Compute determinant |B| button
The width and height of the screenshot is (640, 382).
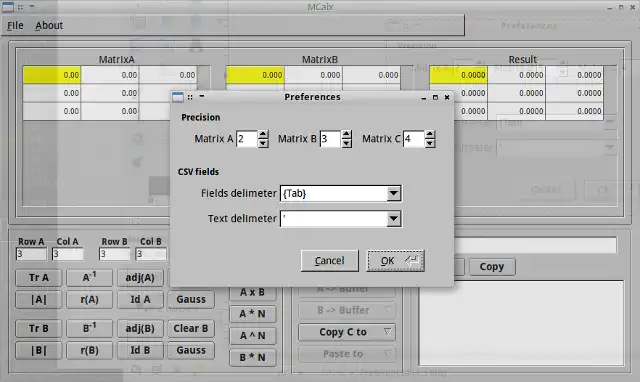[39, 350]
